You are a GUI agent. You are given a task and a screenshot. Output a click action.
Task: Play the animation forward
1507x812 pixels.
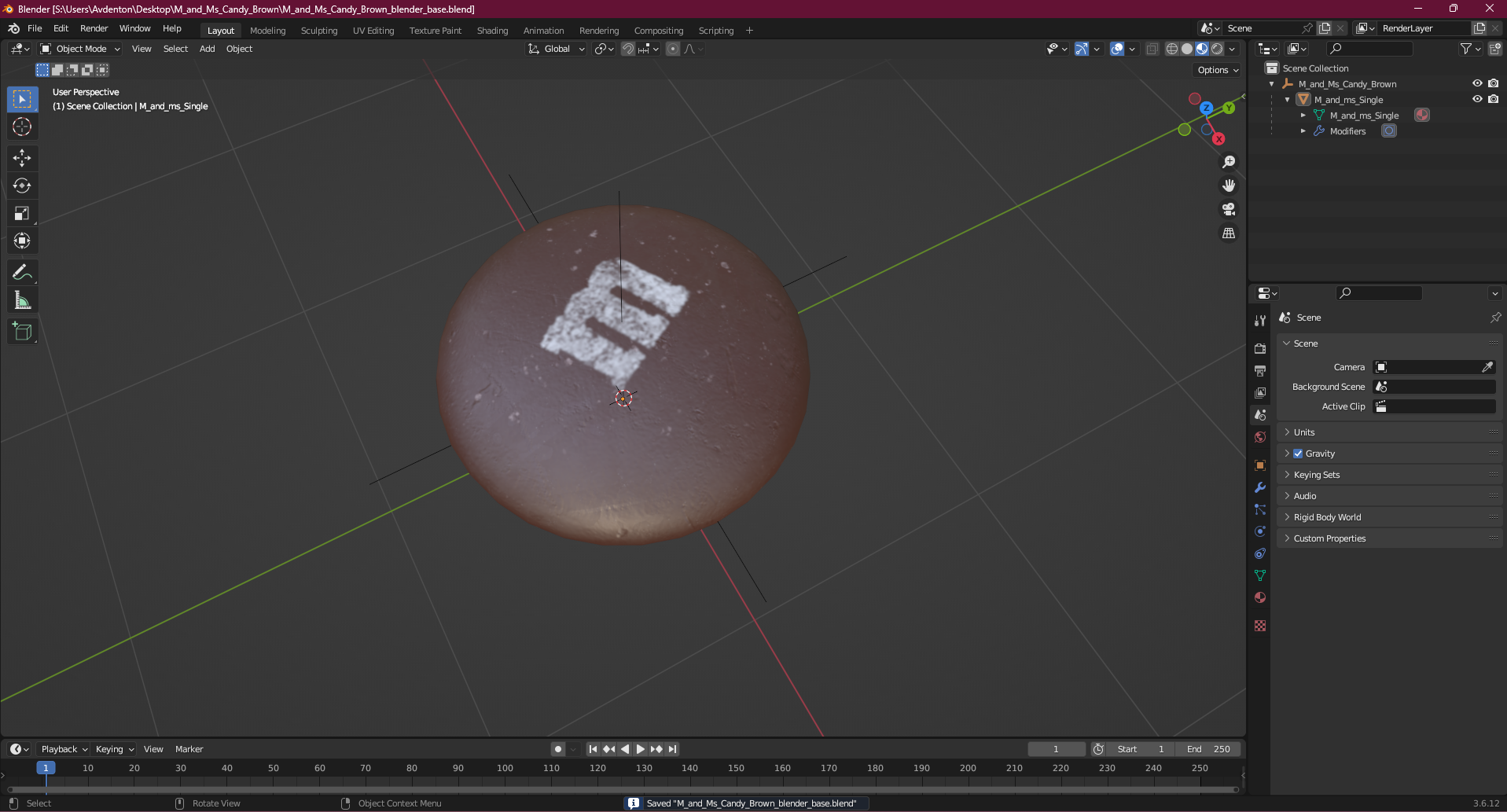[641, 749]
